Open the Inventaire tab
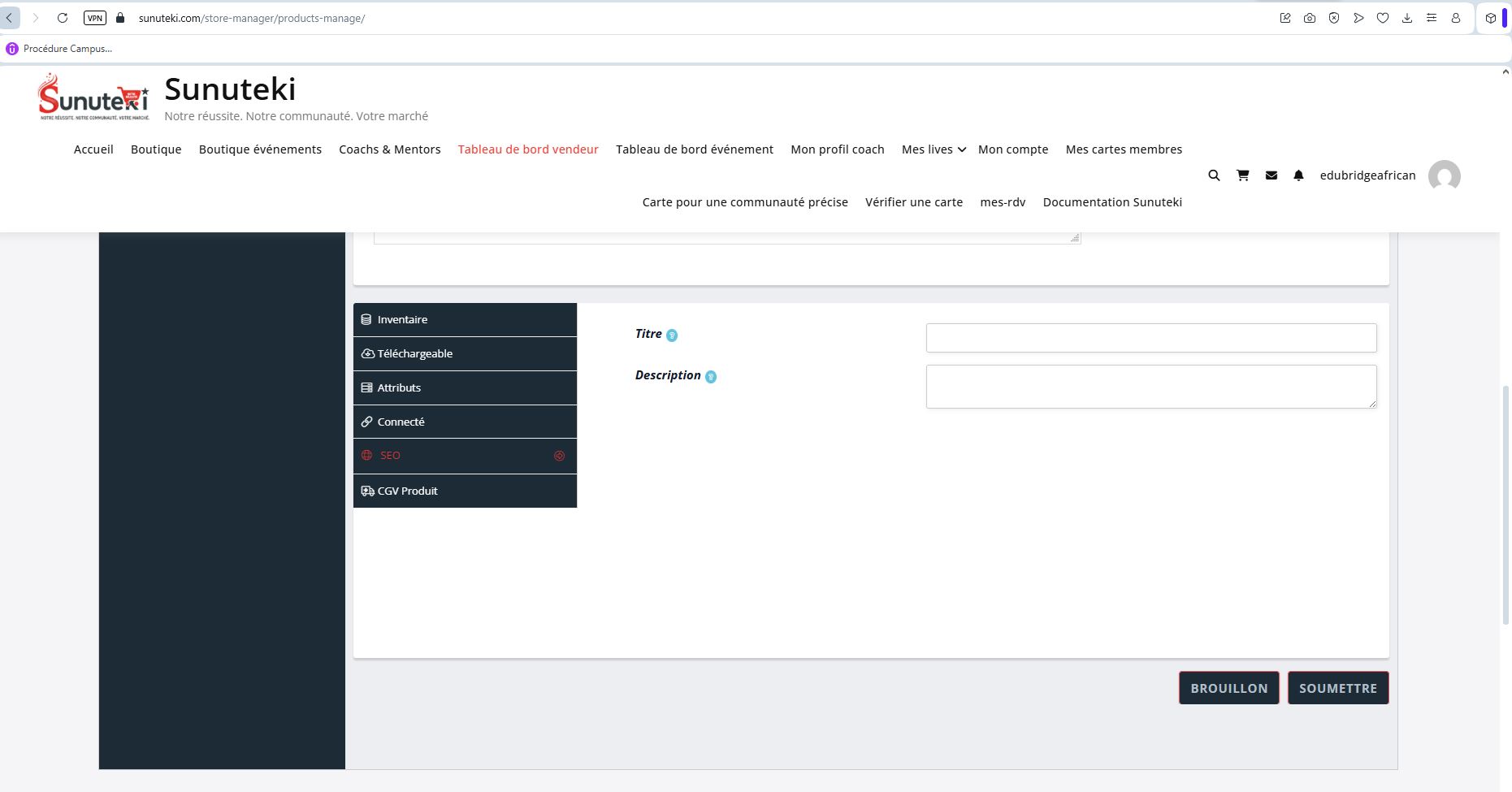1512x792 pixels. point(465,320)
